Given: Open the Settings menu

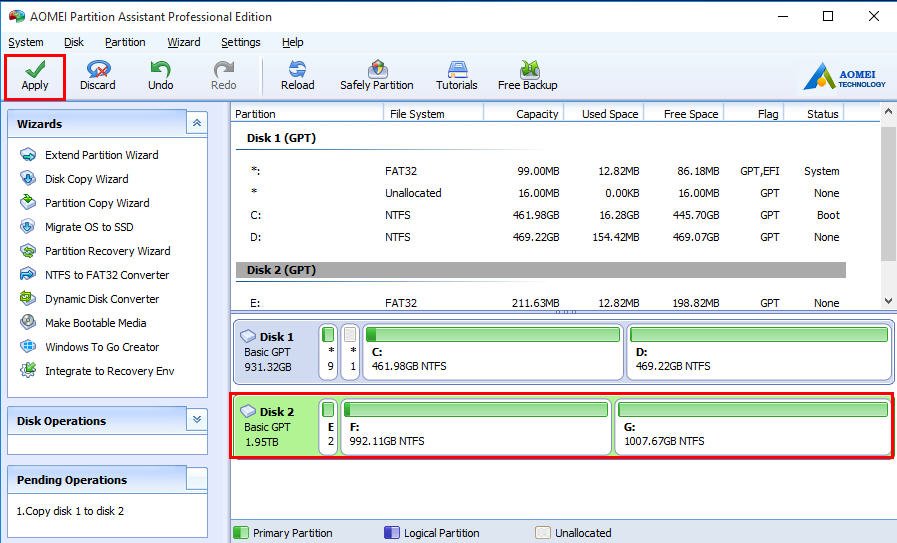Looking at the screenshot, I should pyautogui.click(x=241, y=42).
